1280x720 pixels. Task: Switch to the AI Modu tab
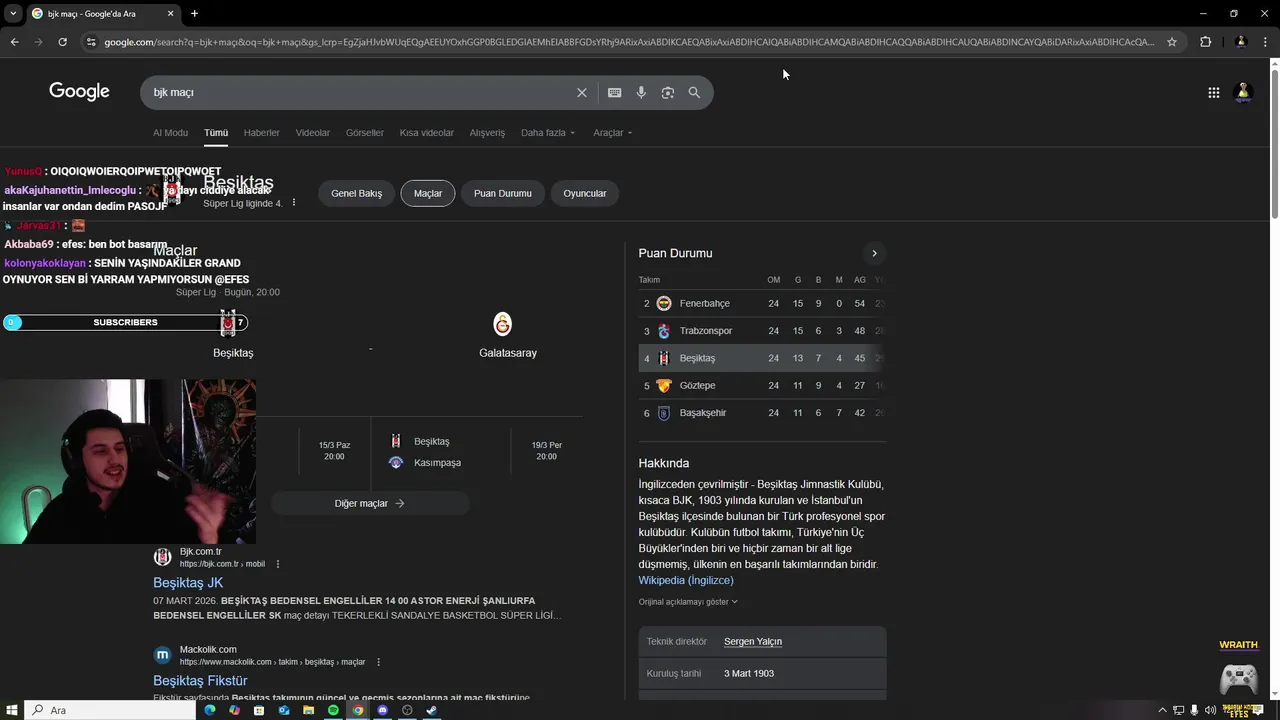tap(170, 132)
